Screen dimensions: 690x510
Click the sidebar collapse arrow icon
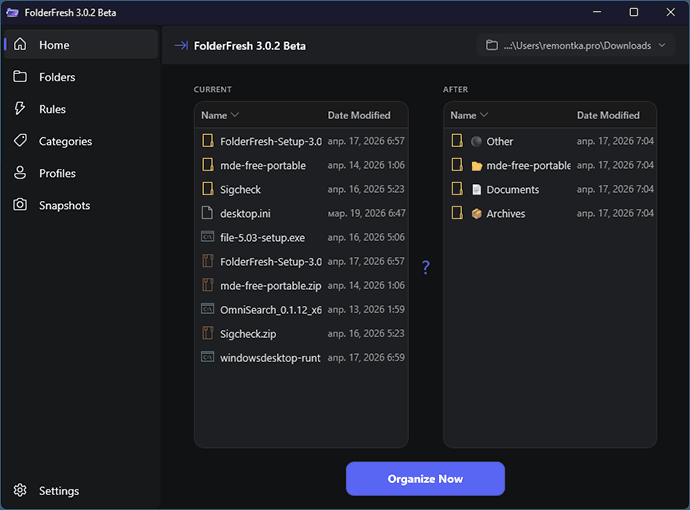click(x=181, y=45)
